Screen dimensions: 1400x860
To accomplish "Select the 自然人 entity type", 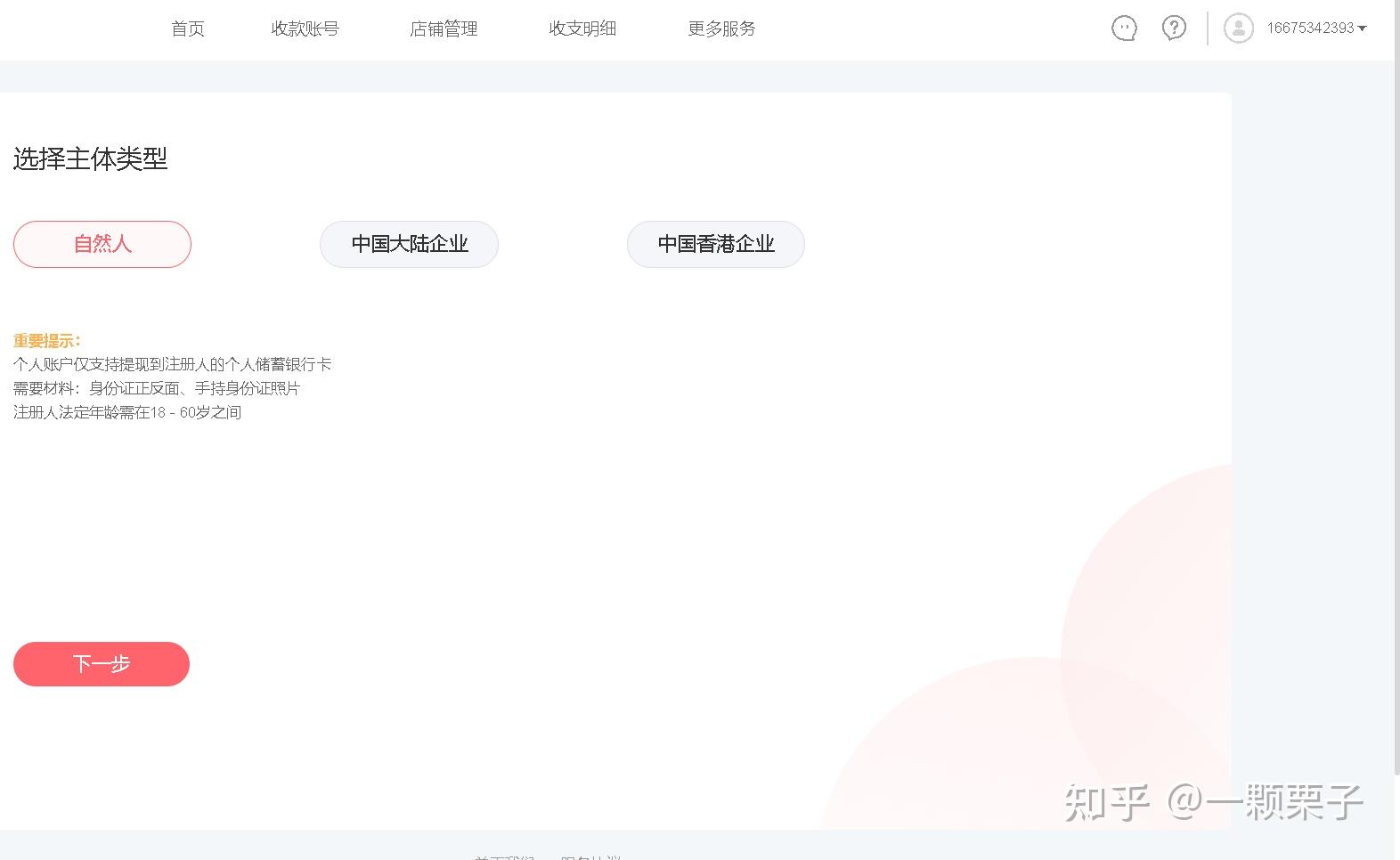I will click(x=102, y=244).
